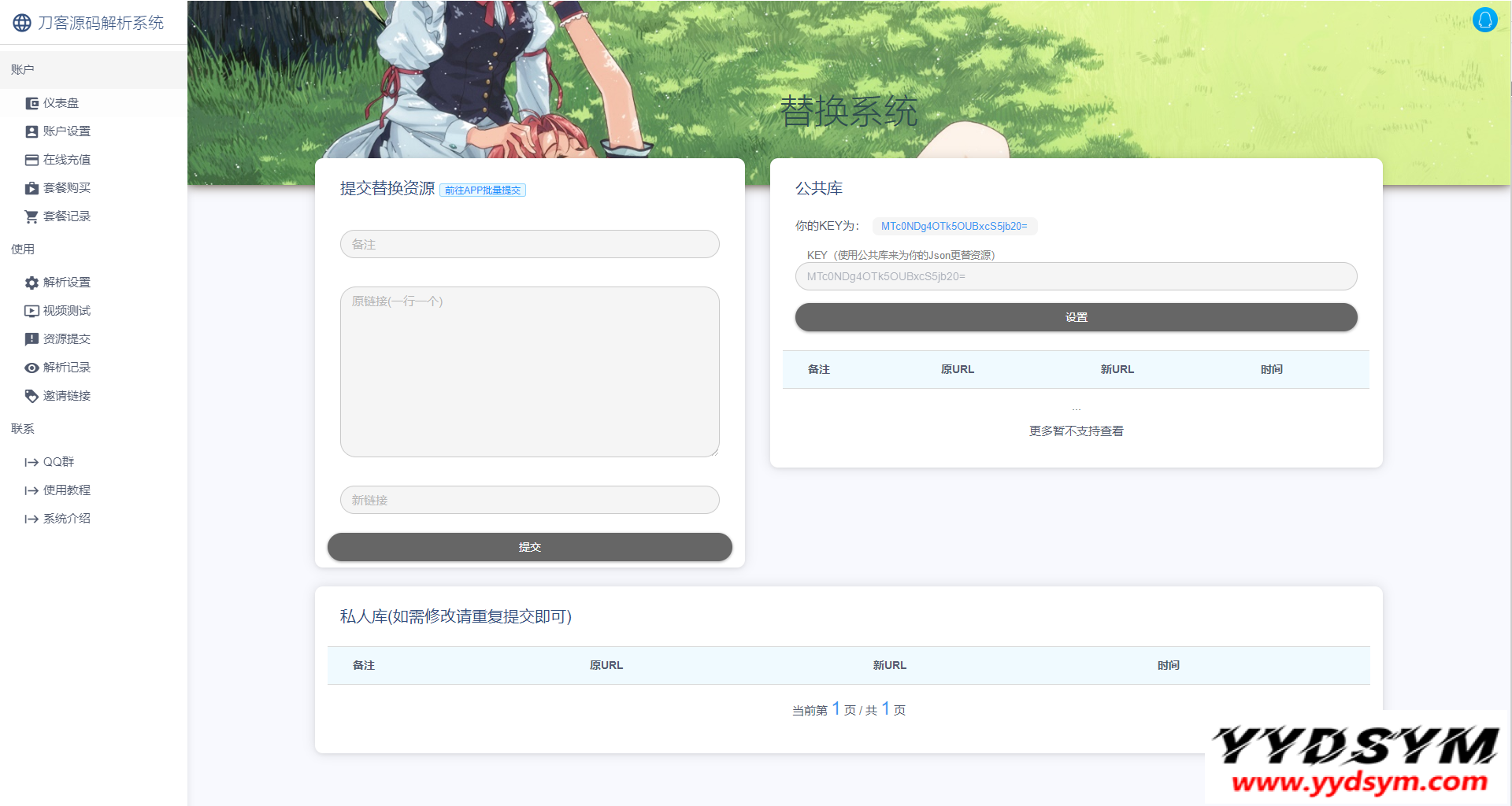Click the 私人库 card title
The width and height of the screenshot is (1512, 806).
456,616
